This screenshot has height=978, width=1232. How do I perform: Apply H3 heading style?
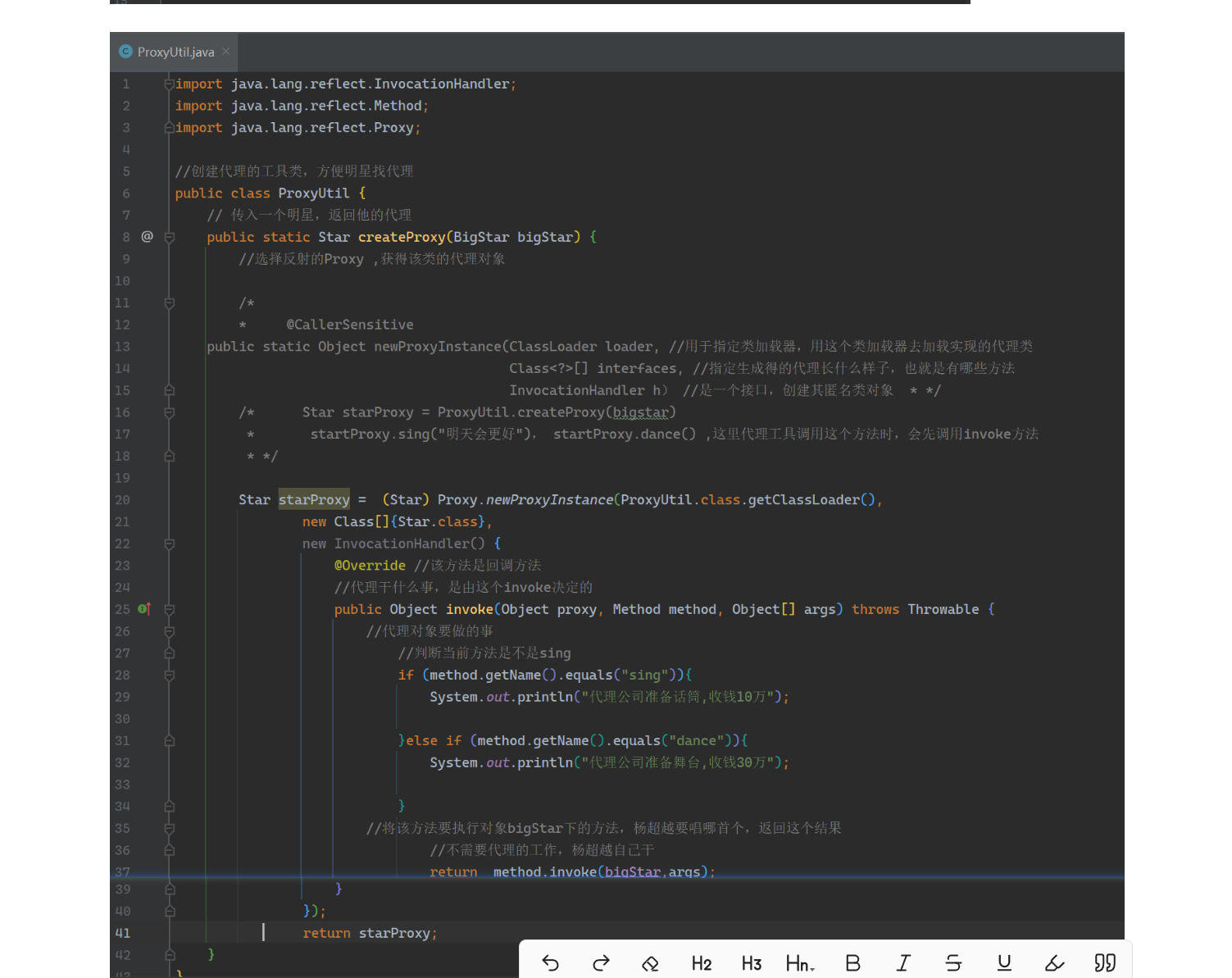point(752,963)
